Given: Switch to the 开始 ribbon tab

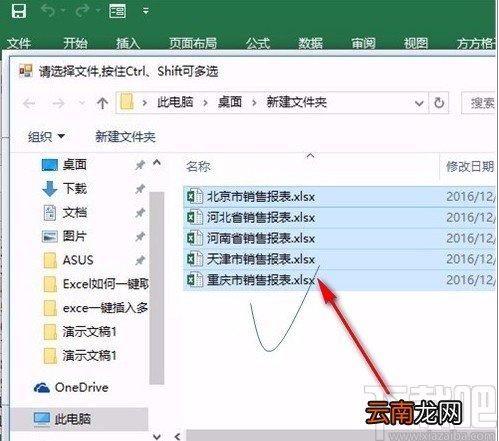Looking at the screenshot, I should (75, 43).
